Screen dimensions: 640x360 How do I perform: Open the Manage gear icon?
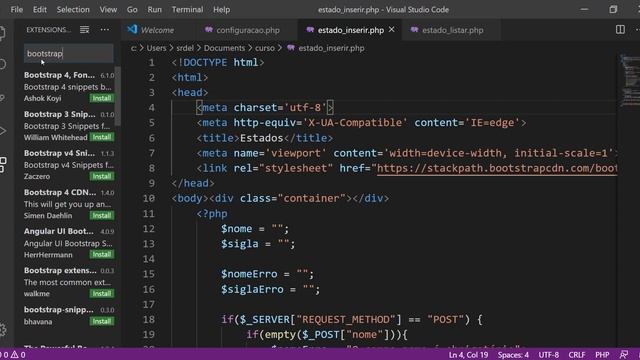pos(3,329)
